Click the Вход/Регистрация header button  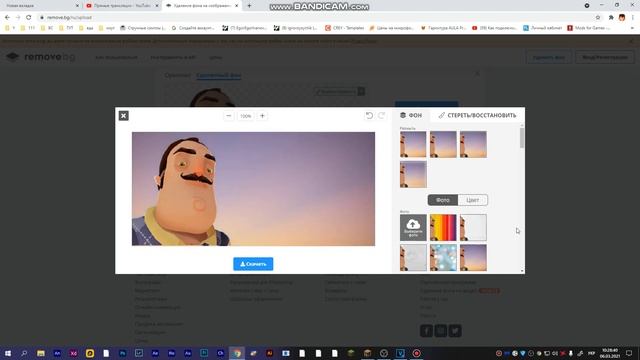pos(605,57)
